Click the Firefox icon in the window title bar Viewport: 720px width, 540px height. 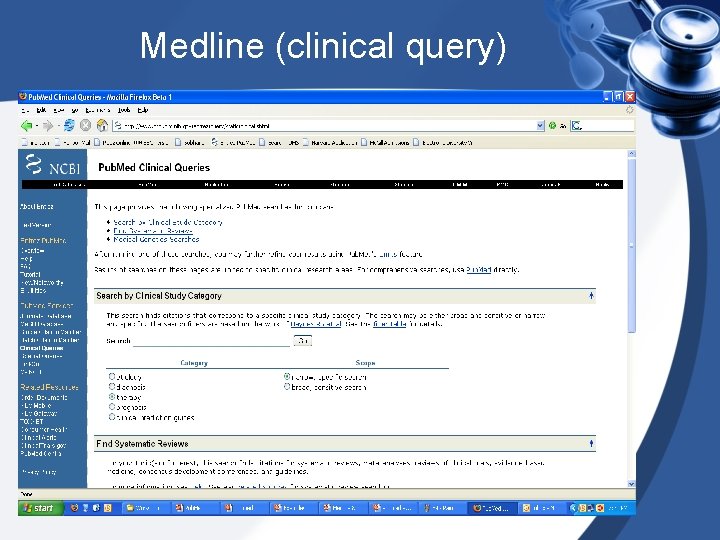pos(23,97)
